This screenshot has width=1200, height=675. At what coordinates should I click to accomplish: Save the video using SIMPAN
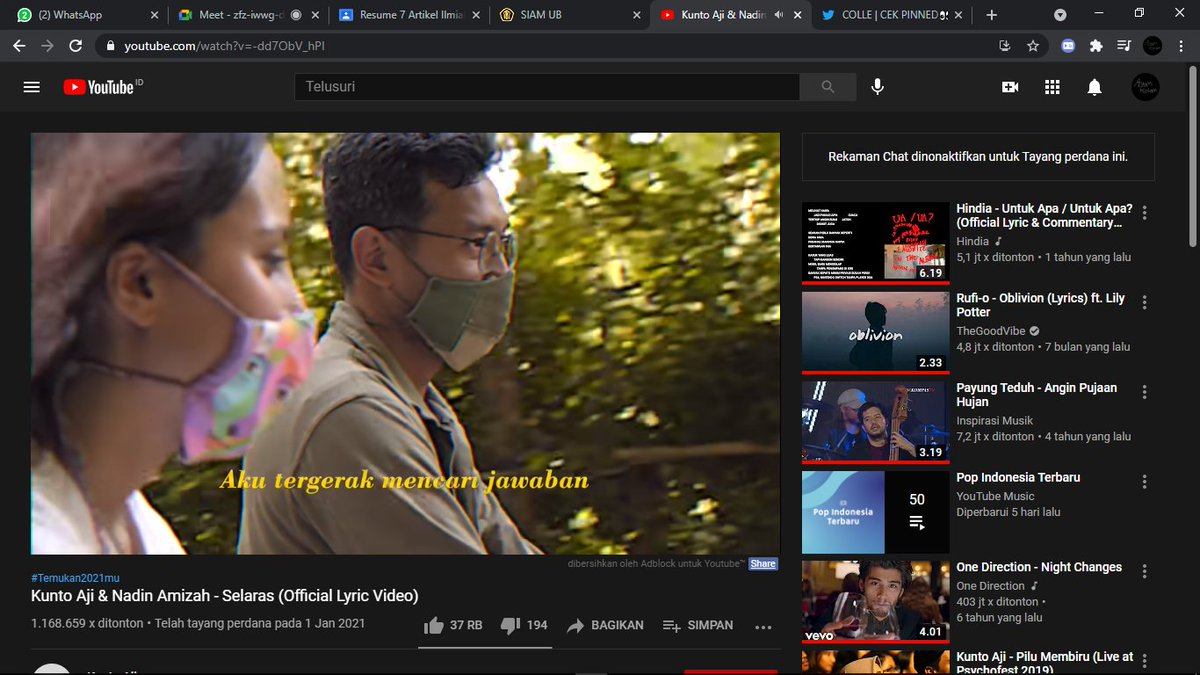pyautogui.click(x=698, y=625)
